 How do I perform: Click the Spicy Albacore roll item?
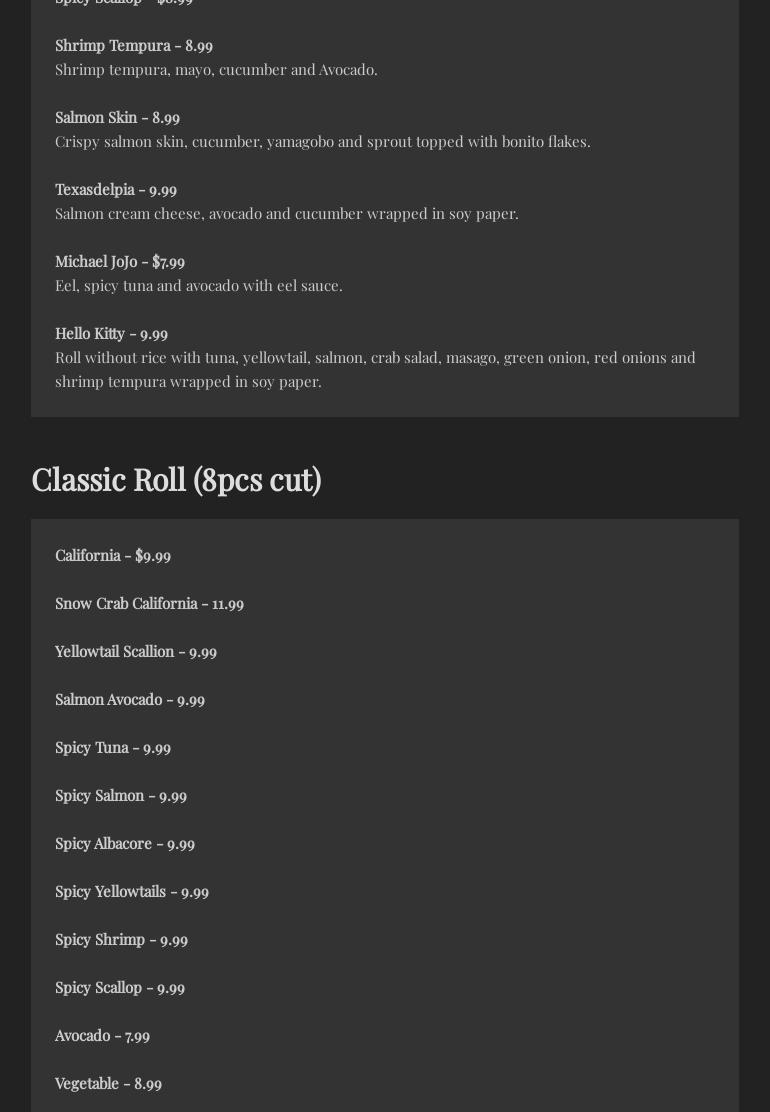pos(125,843)
